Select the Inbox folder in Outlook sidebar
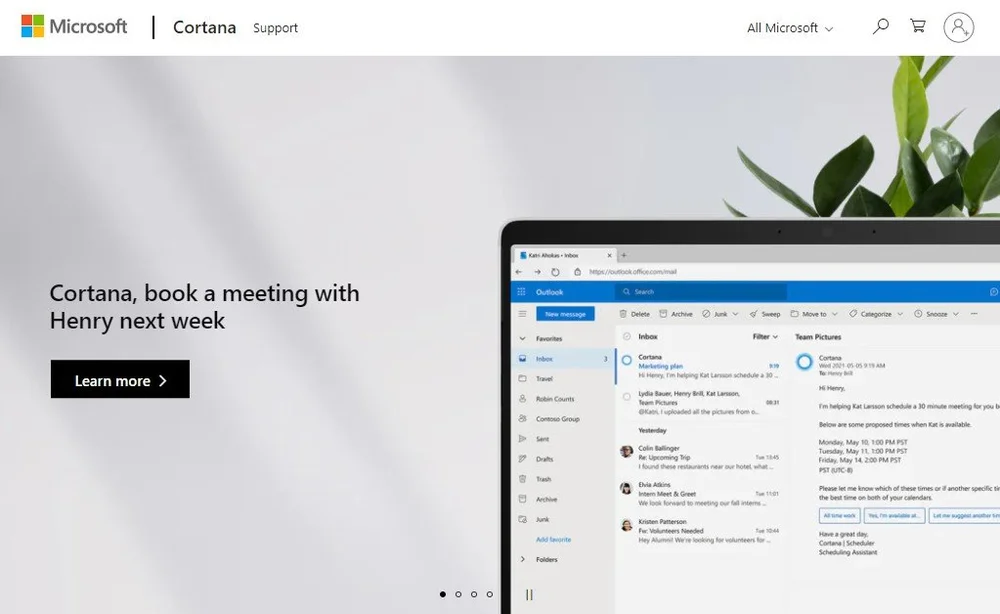Screen dimensions: 1000x614 (x=564, y=359)
